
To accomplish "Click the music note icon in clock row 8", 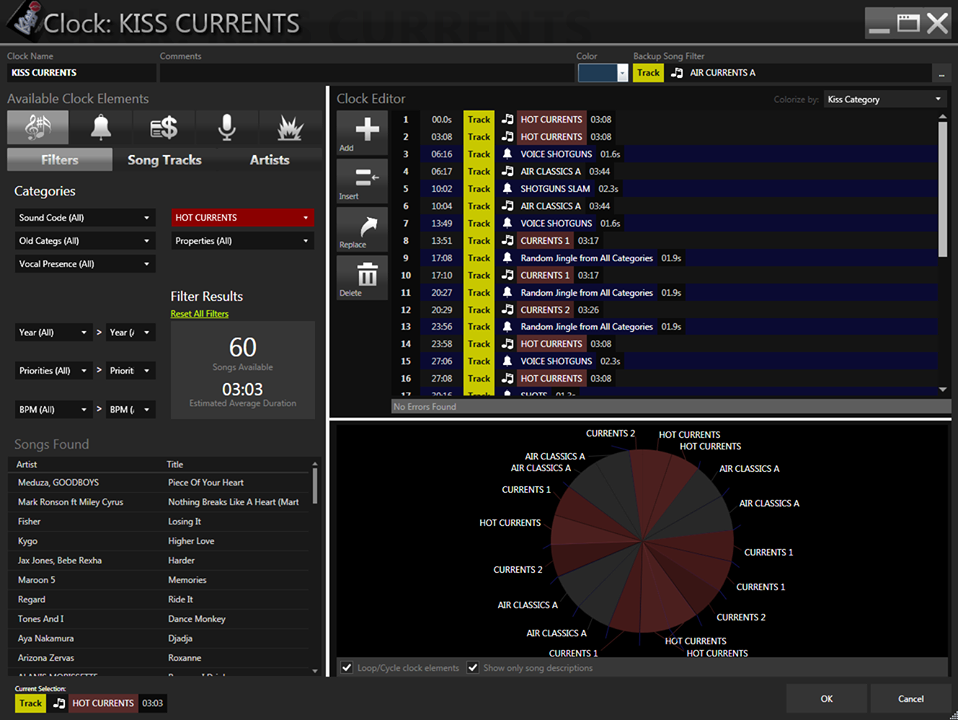I will (507, 240).
